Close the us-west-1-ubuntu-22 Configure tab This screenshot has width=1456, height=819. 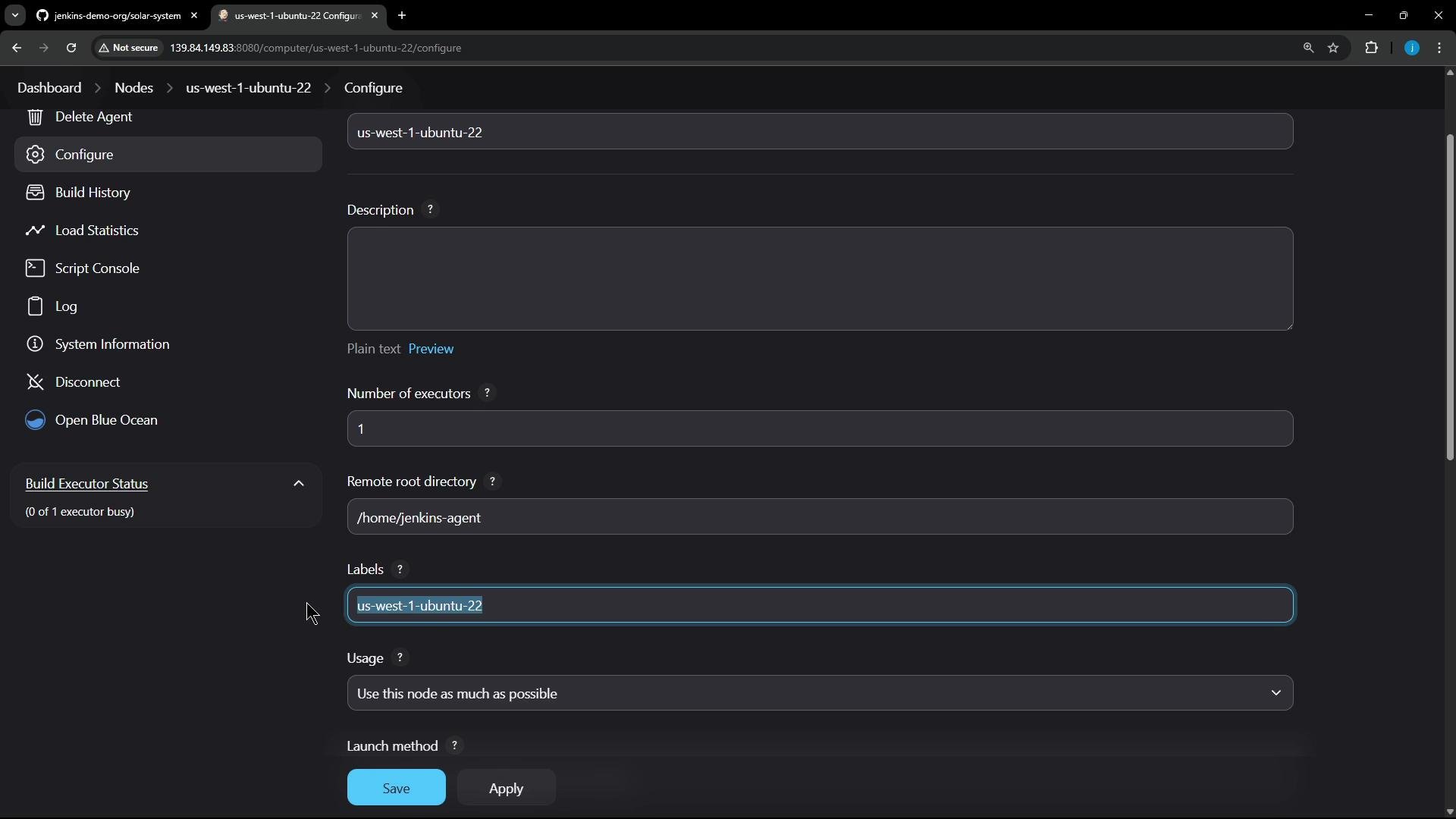click(375, 15)
